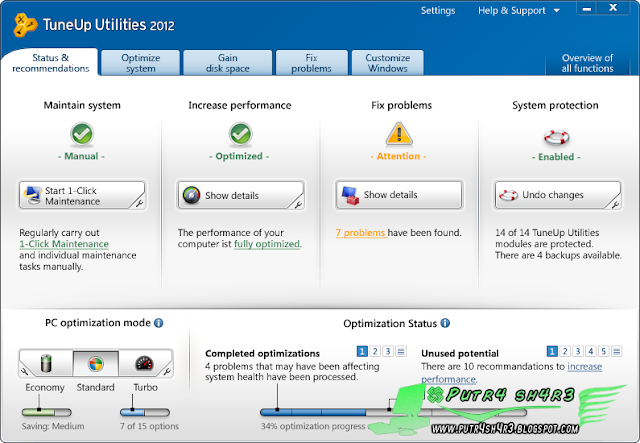
Task: Expand the Help & Support dropdown arrow
Action: click(x=556, y=11)
